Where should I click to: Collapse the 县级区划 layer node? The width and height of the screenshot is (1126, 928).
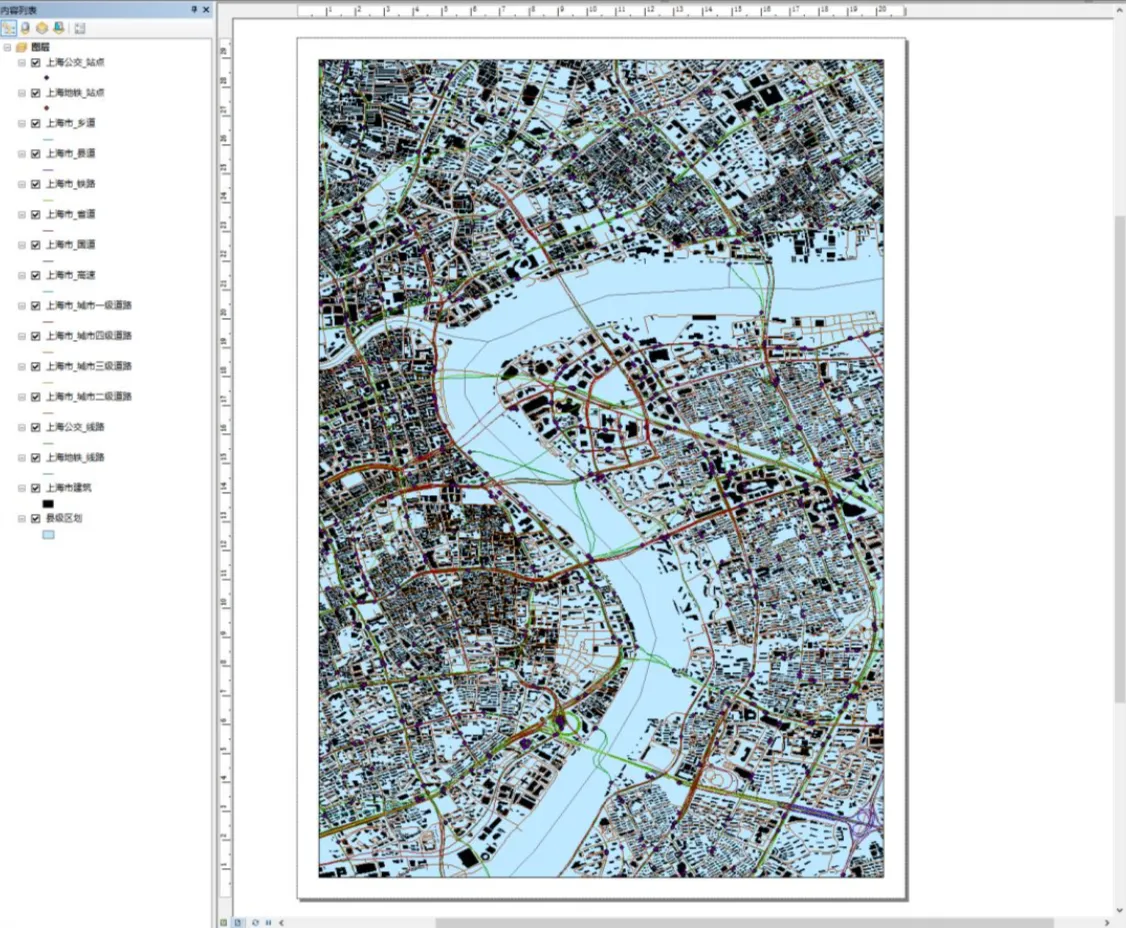pyautogui.click(x=22, y=519)
